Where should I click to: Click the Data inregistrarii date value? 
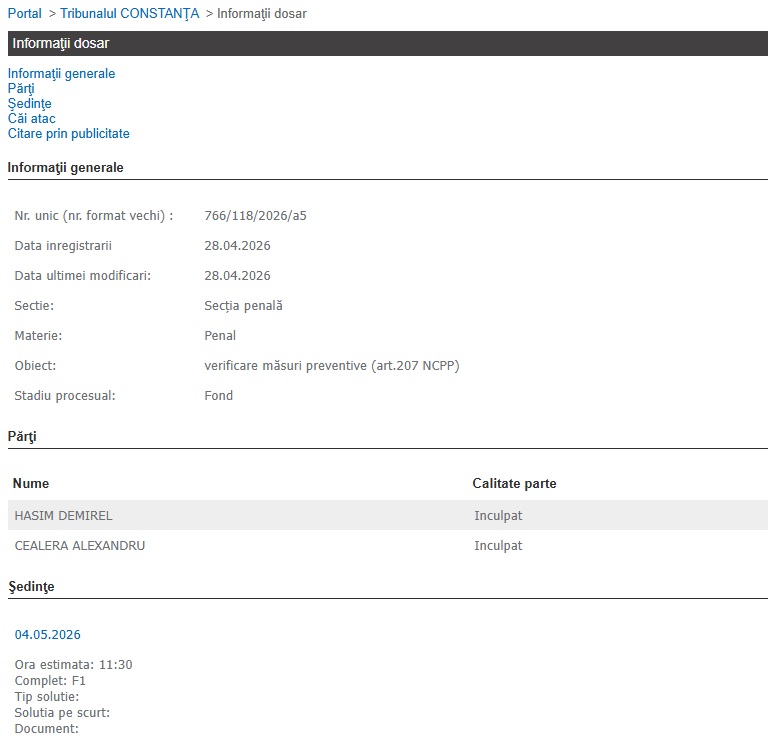tap(237, 246)
